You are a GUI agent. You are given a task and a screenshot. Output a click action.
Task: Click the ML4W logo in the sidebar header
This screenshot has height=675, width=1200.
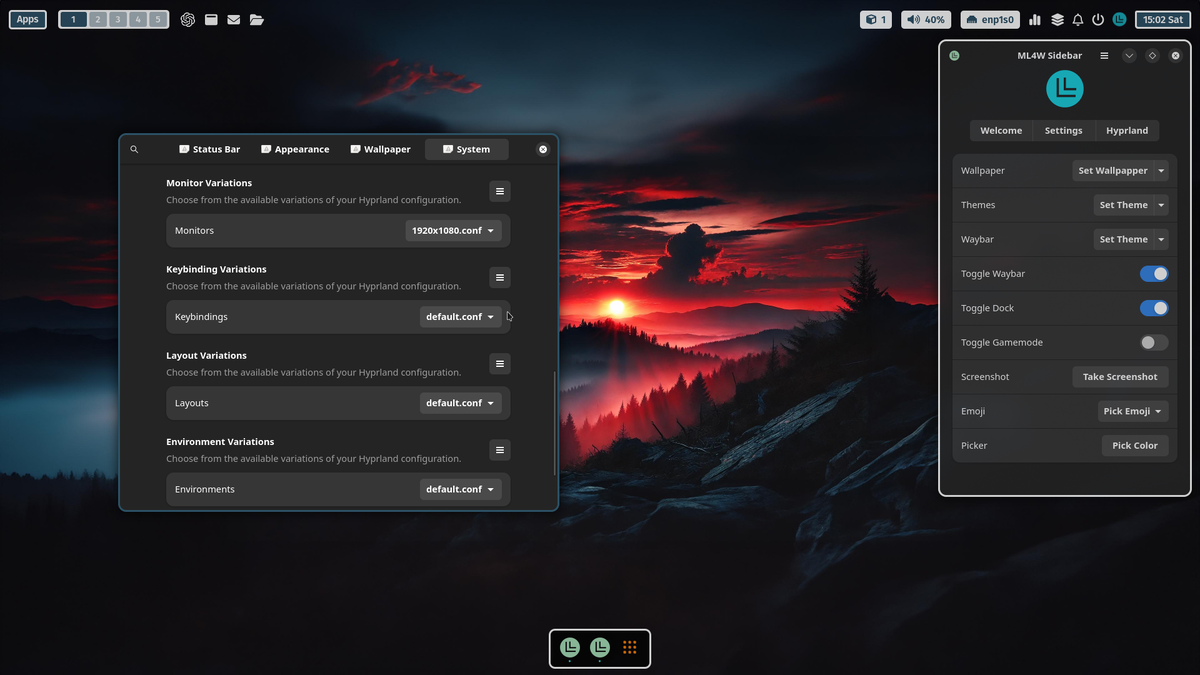point(1064,89)
